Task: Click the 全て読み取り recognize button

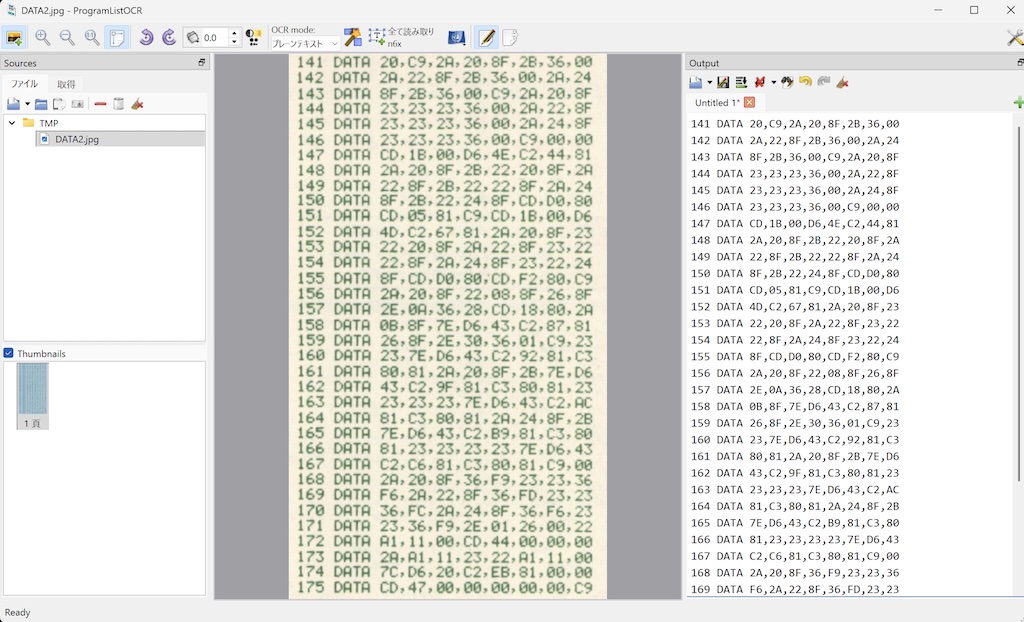Action: [x=401, y=37]
